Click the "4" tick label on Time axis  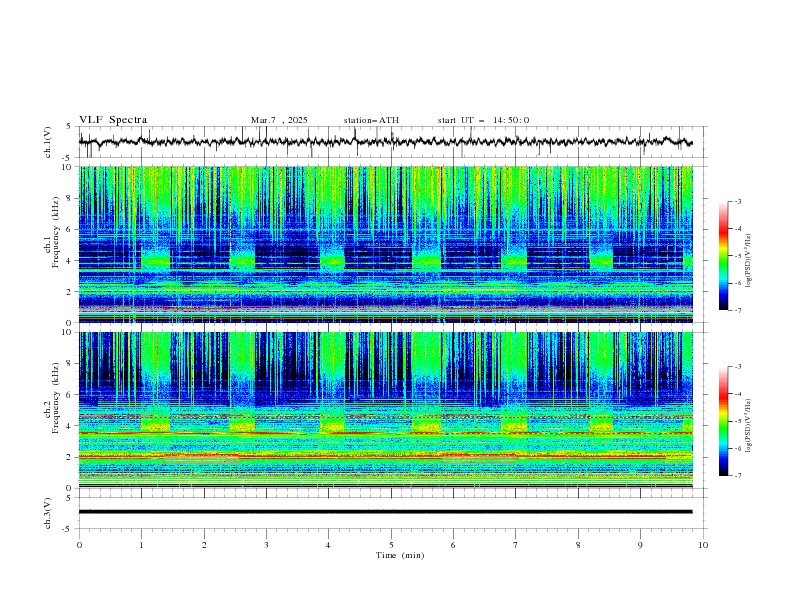pyautogui.click(x=328, y=545)
